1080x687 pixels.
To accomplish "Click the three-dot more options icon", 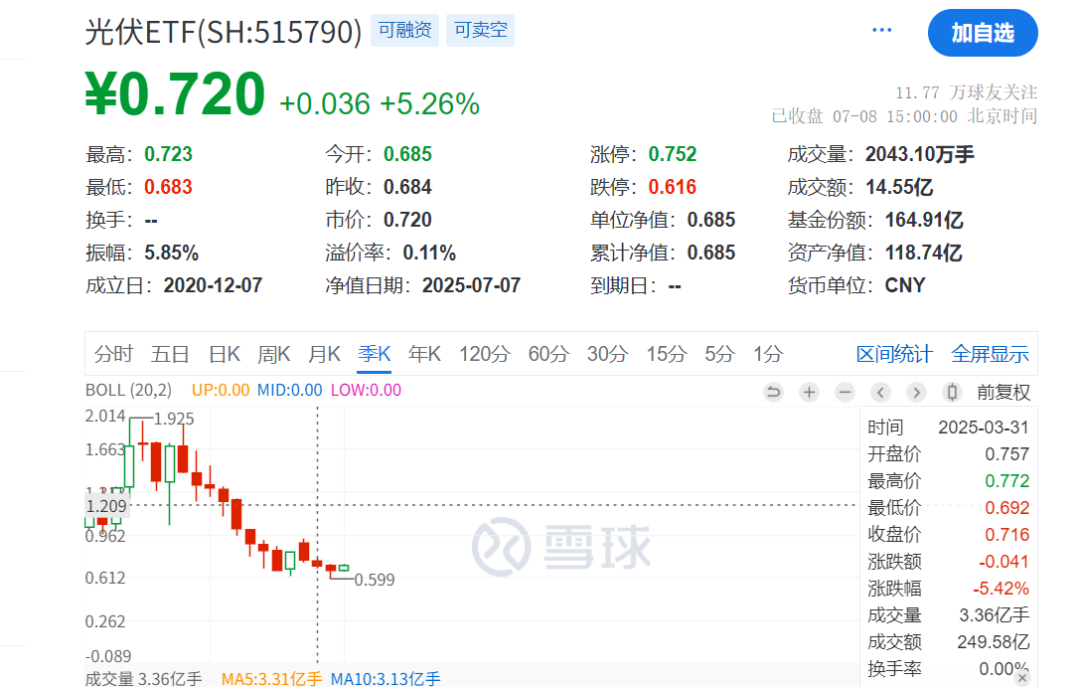I will (882, 30).
